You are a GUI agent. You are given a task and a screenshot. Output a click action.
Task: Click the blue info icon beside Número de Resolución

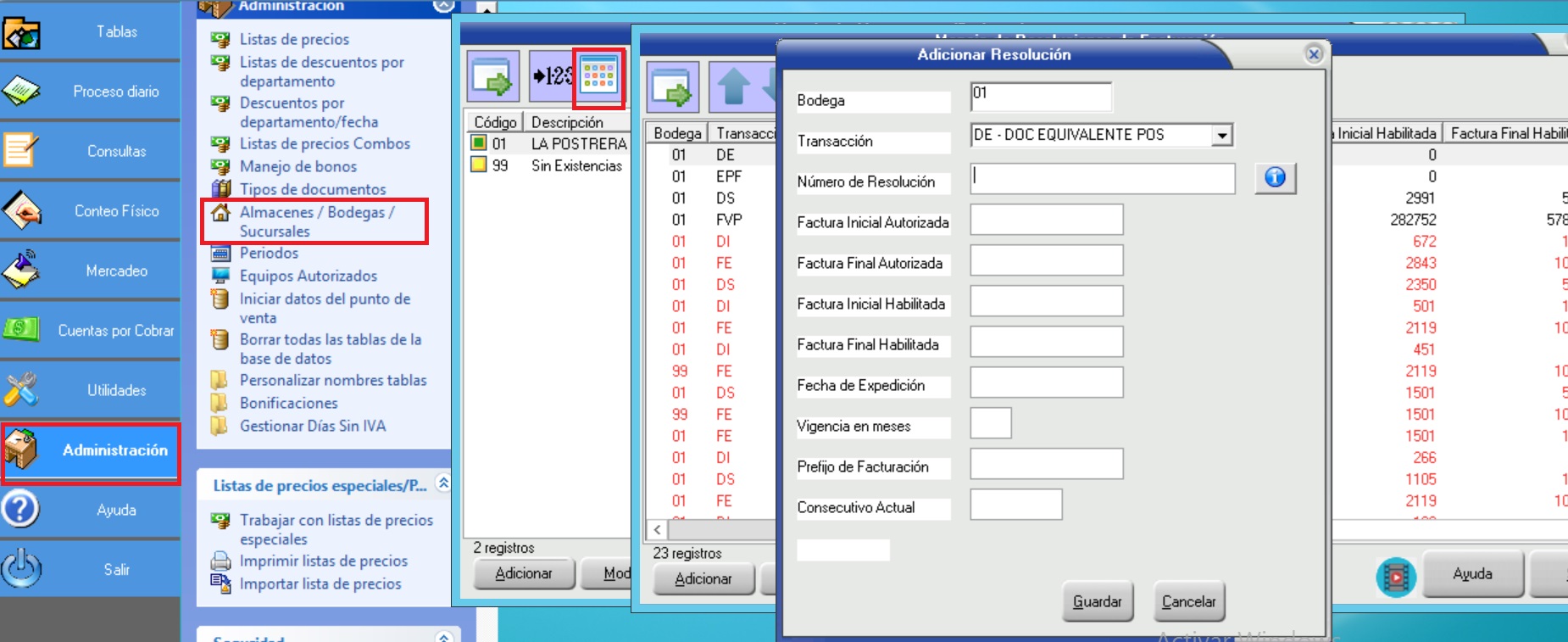coord(1275,177)
